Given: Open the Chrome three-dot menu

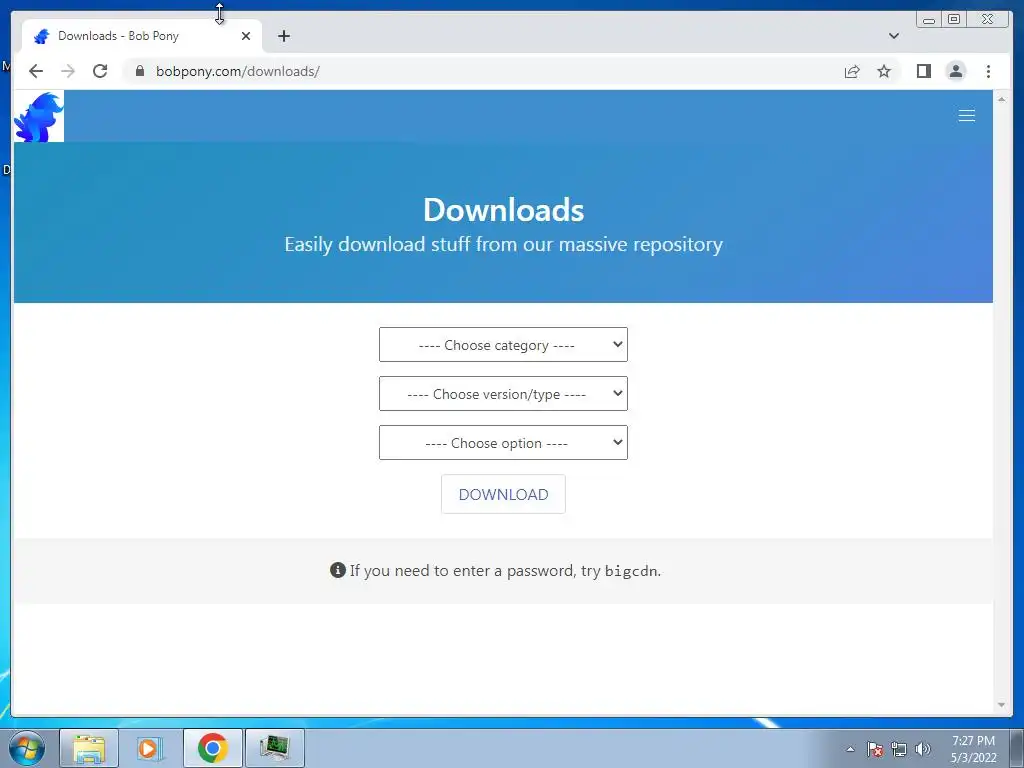Looking at the screenshot, I should click(988, 71).
